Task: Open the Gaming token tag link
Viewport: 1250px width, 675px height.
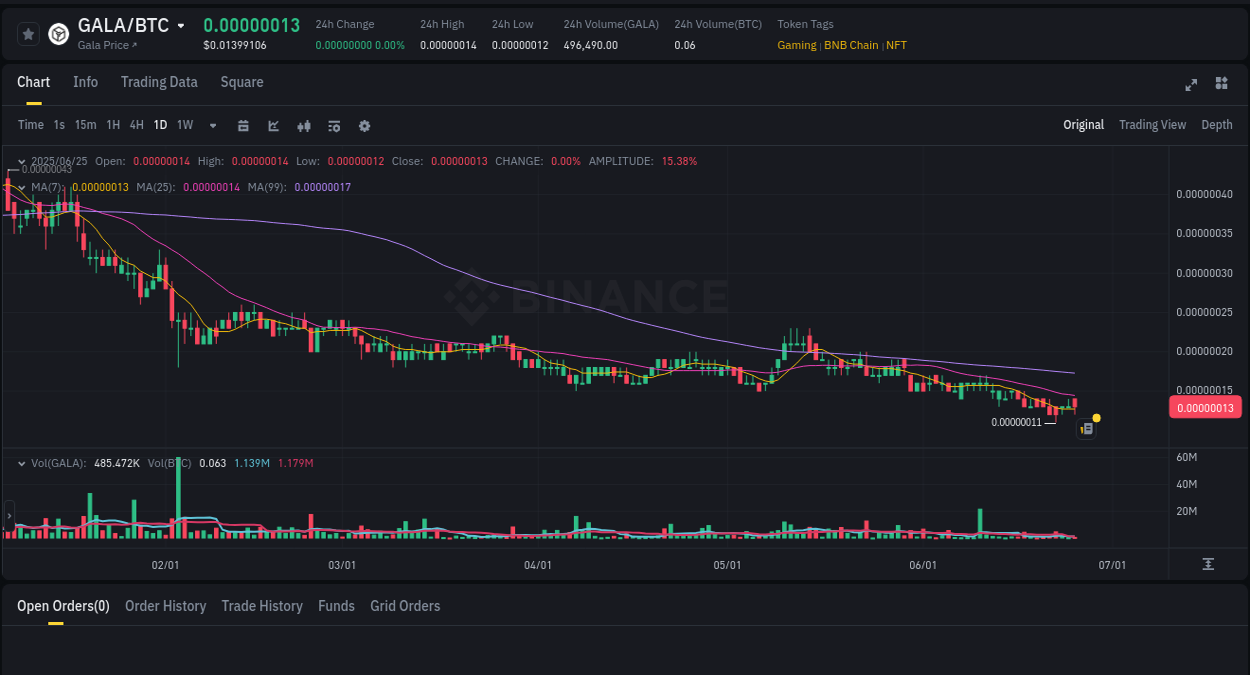Action: click(794, 45)
